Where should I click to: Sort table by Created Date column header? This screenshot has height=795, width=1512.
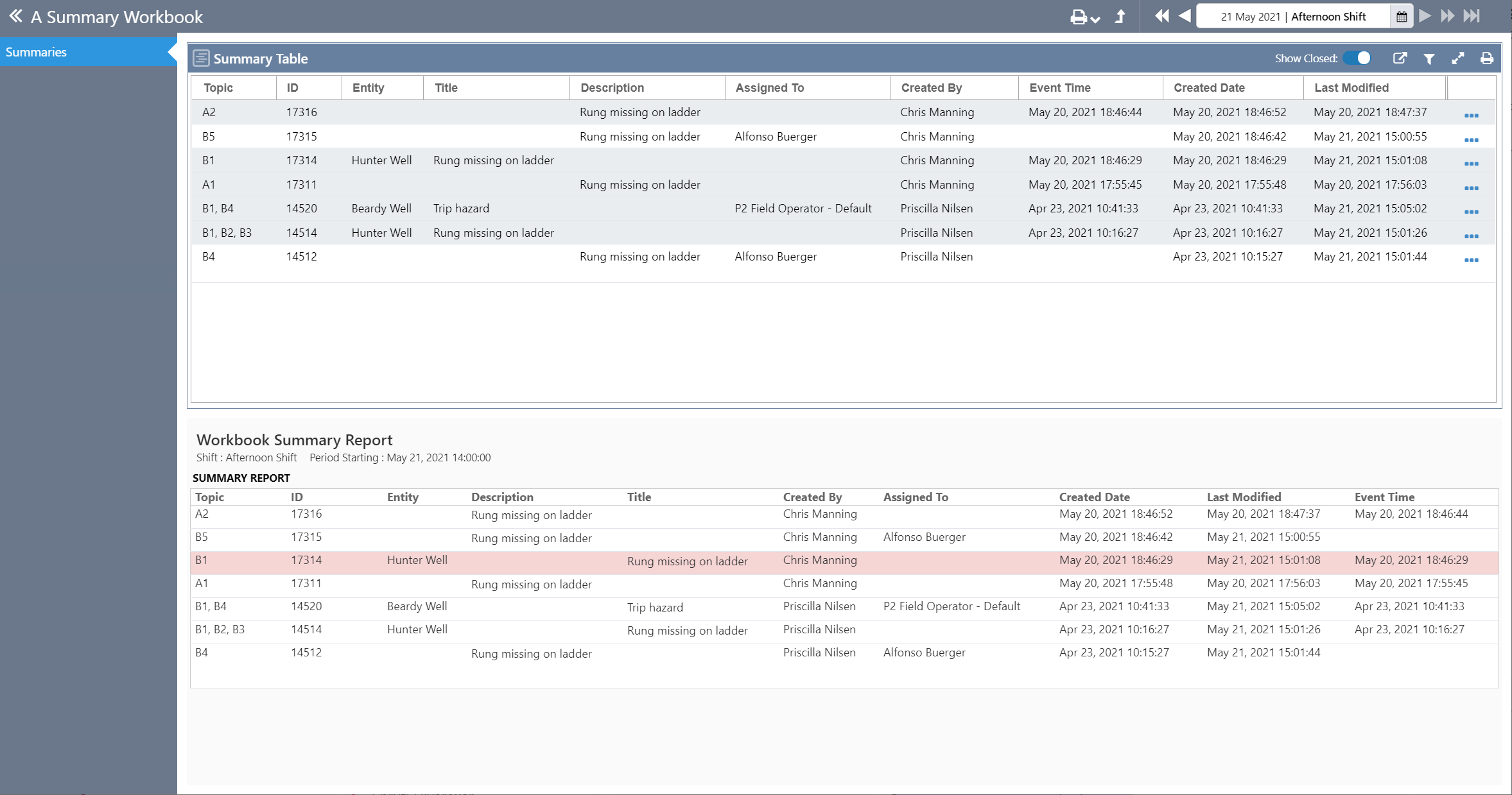[x=1209, y=88]
